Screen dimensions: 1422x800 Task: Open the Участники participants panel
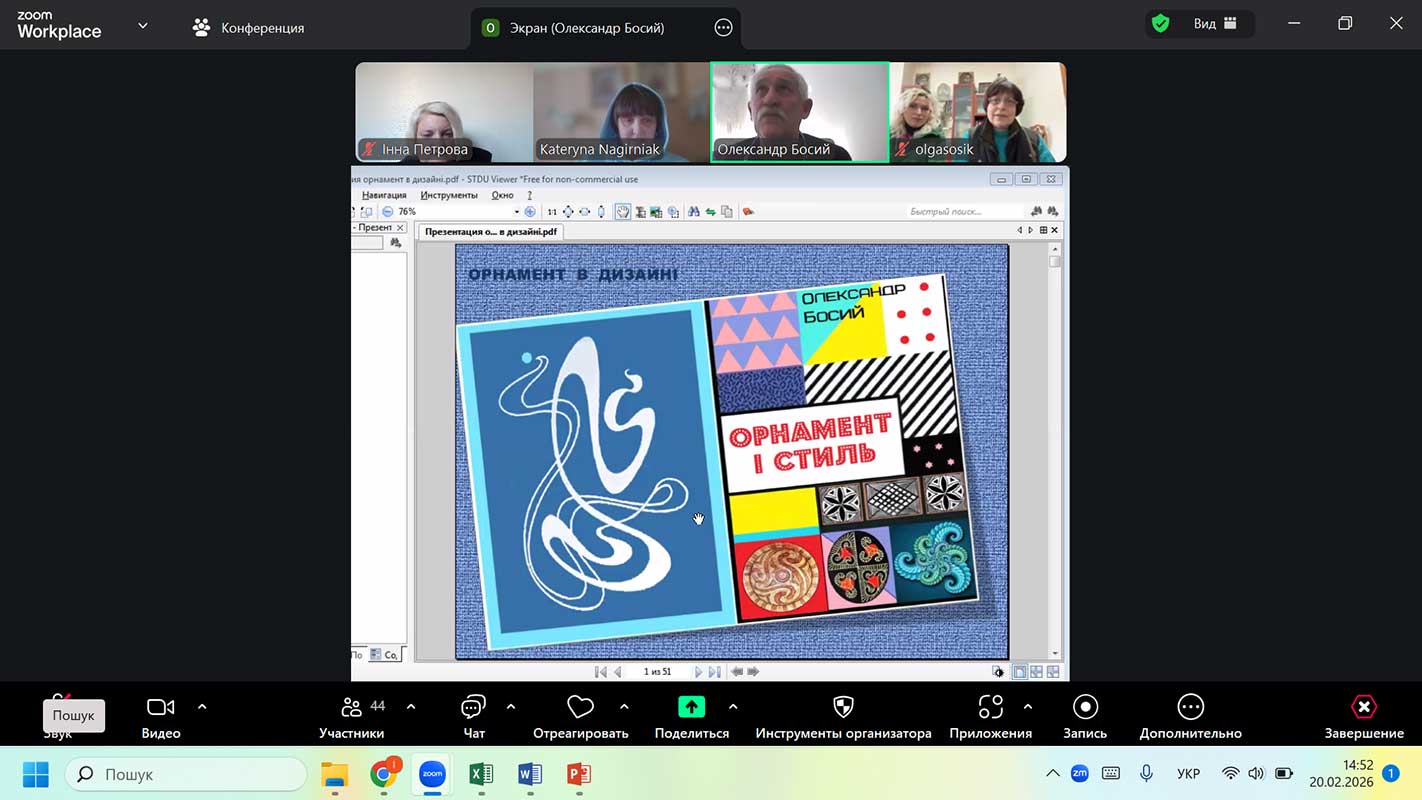pyautogui.click(x=351, y=717)
